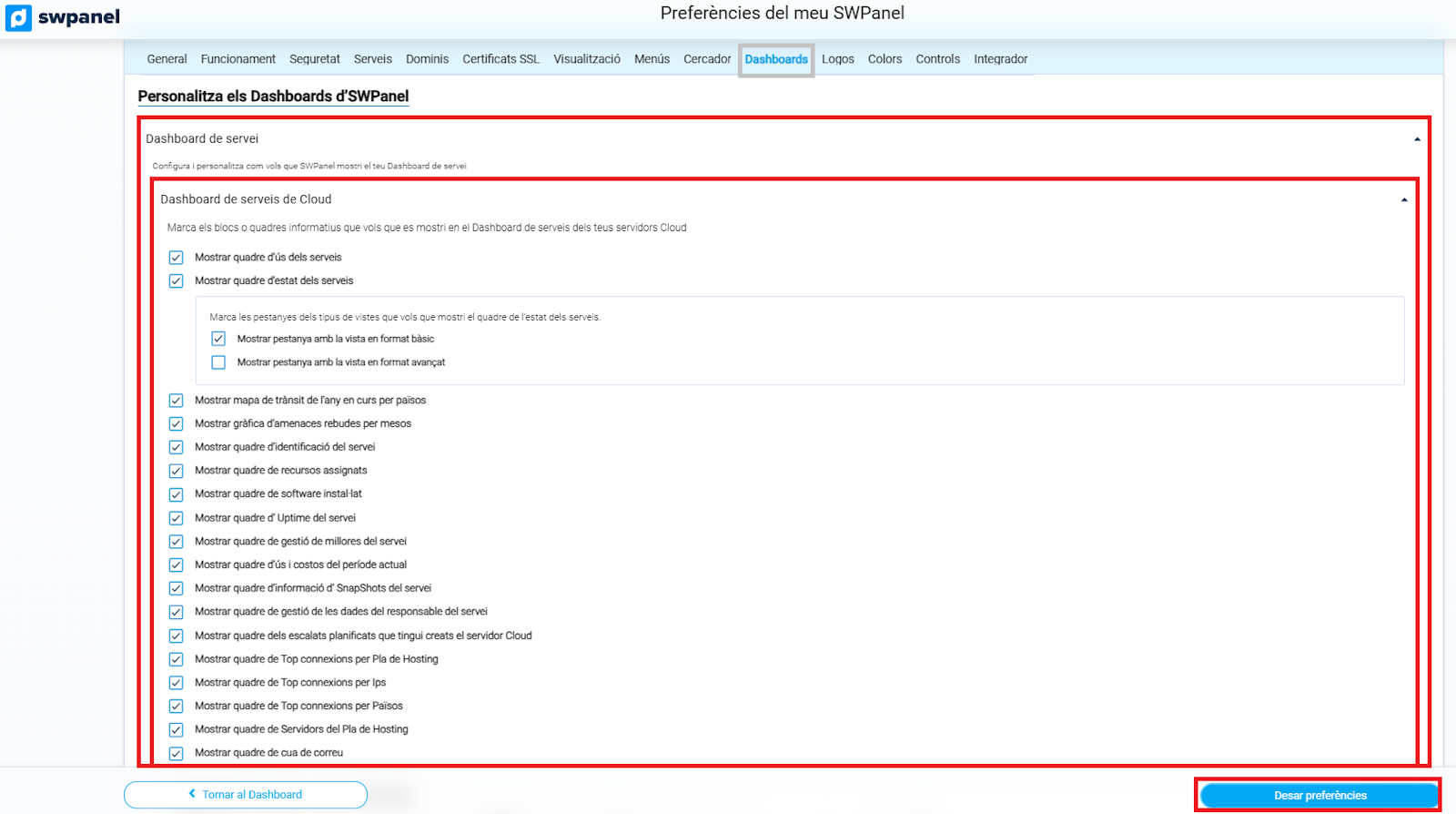Screen dimensions: 1456x814
Task: Uncheck vista en format bàsic checkbox
Action: click(218, 339)
